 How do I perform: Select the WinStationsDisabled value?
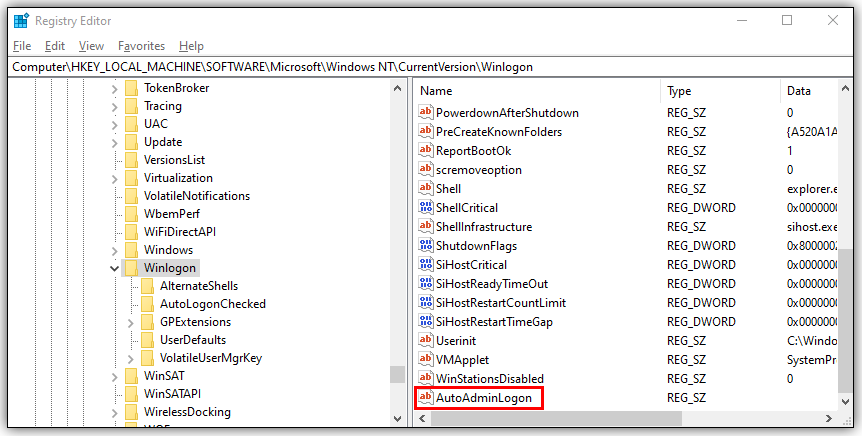(x=490, y=379)
